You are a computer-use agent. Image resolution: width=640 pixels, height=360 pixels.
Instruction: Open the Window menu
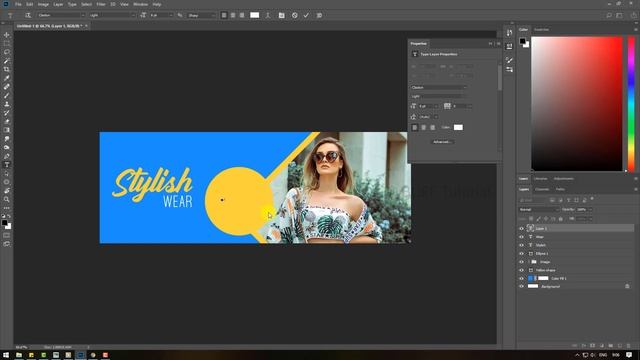coord(140,4)
